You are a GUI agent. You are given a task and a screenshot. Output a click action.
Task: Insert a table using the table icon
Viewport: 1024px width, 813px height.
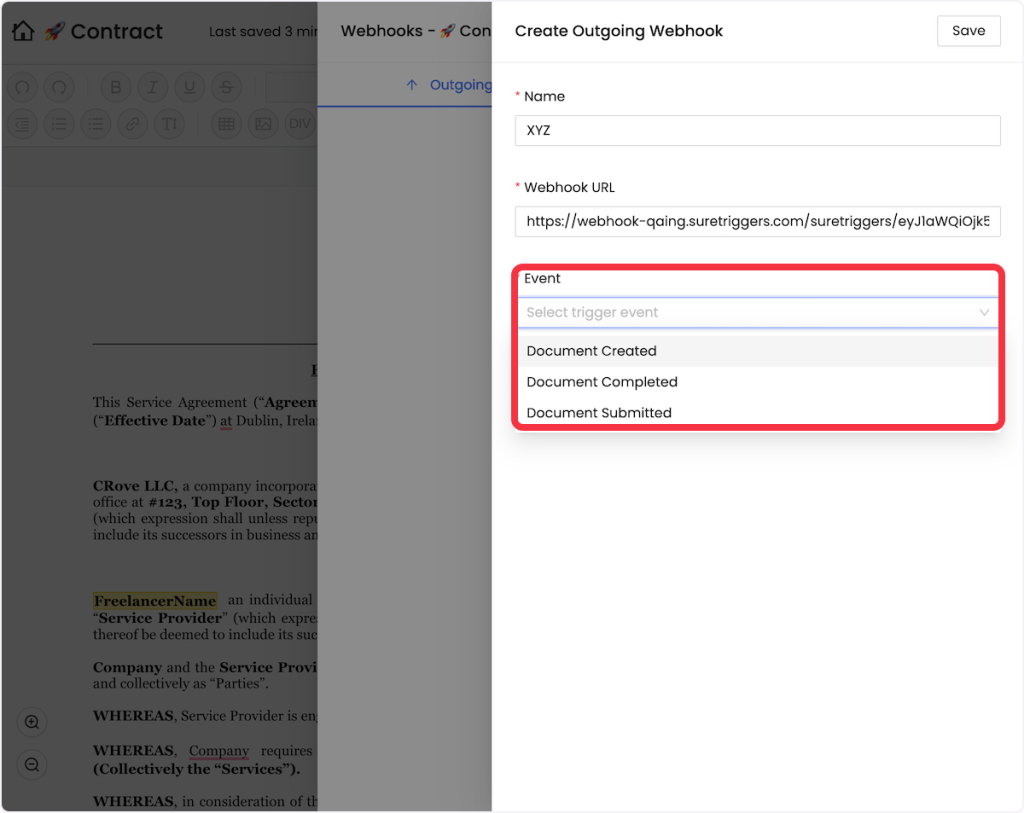(x=227, y=124)
